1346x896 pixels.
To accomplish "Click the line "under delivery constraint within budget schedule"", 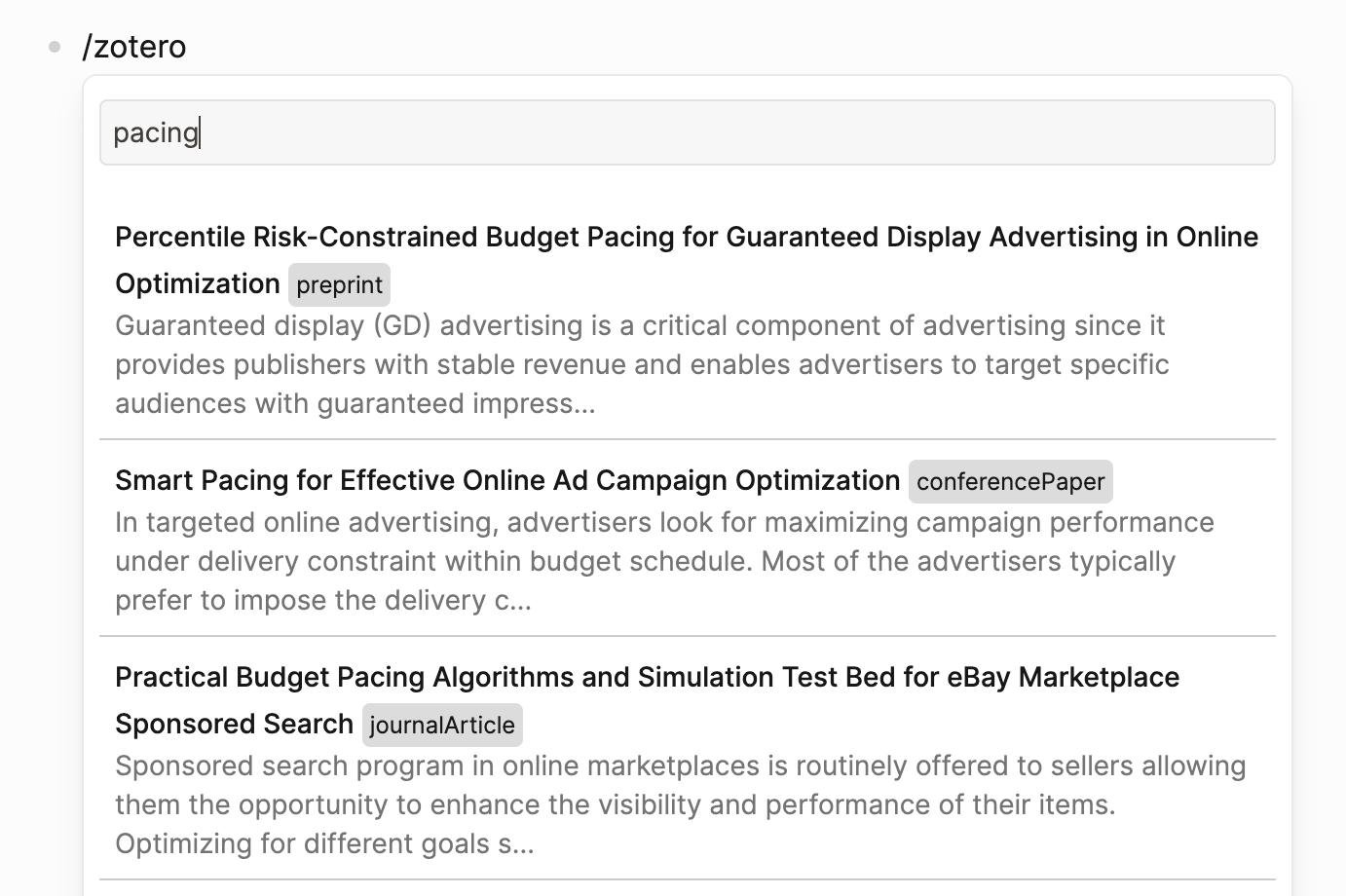I will [x=644, y=561].
